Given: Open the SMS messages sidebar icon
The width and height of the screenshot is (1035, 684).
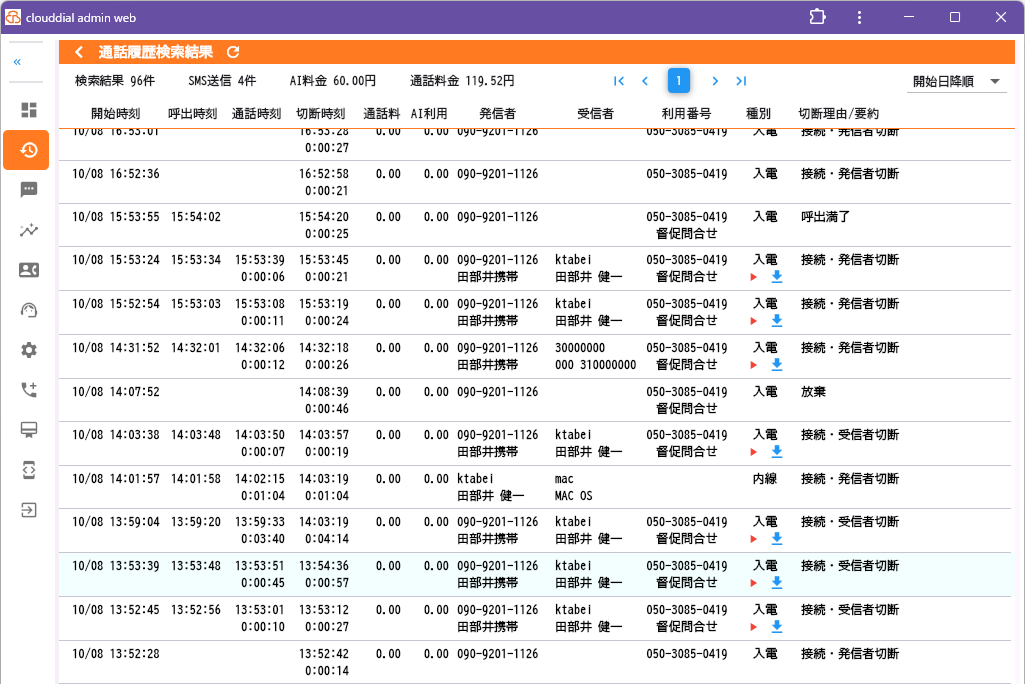Looking at the screenshot, I should (28, 190).
